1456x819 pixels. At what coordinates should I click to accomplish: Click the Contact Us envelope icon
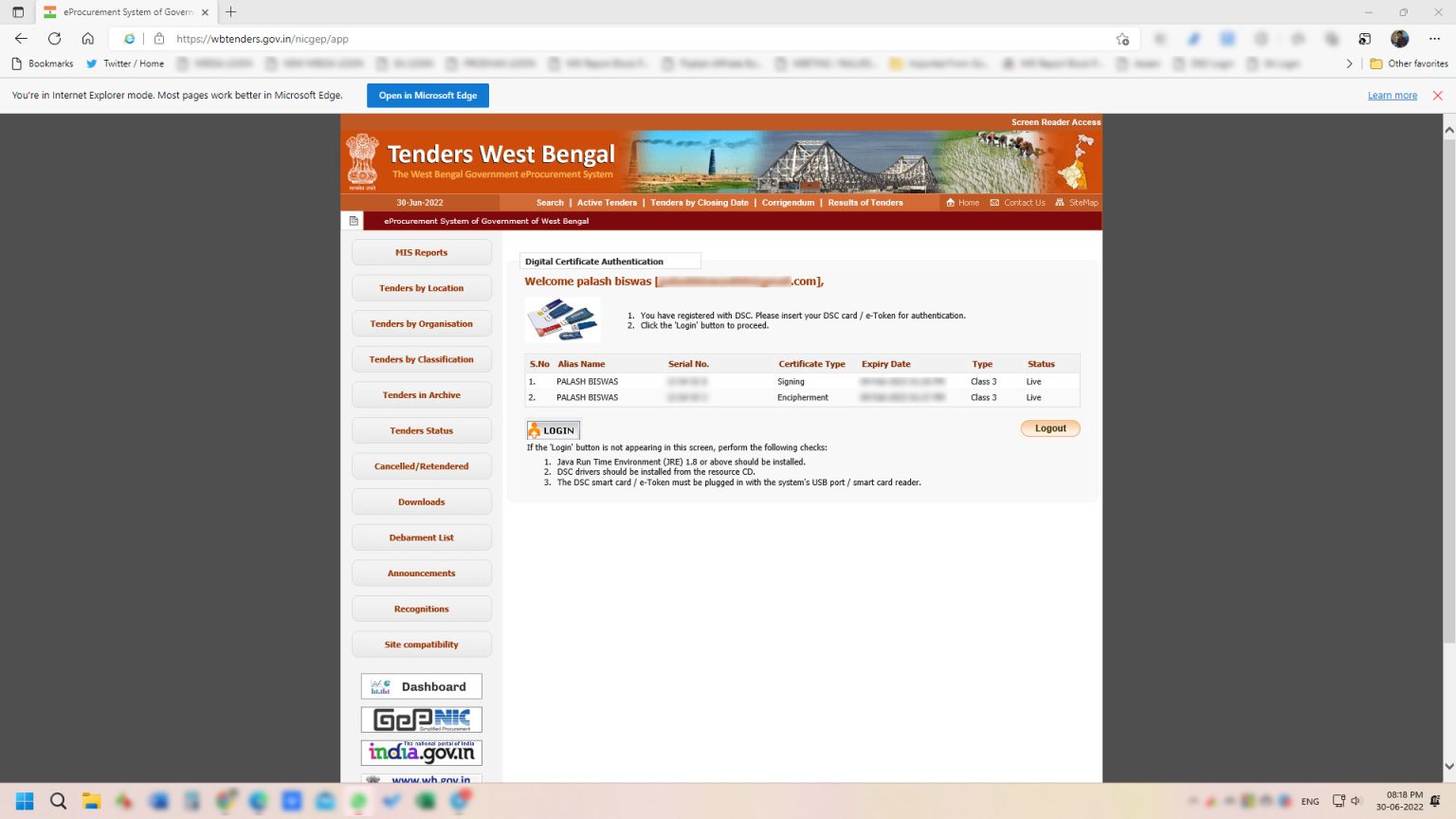pos(994,203)
